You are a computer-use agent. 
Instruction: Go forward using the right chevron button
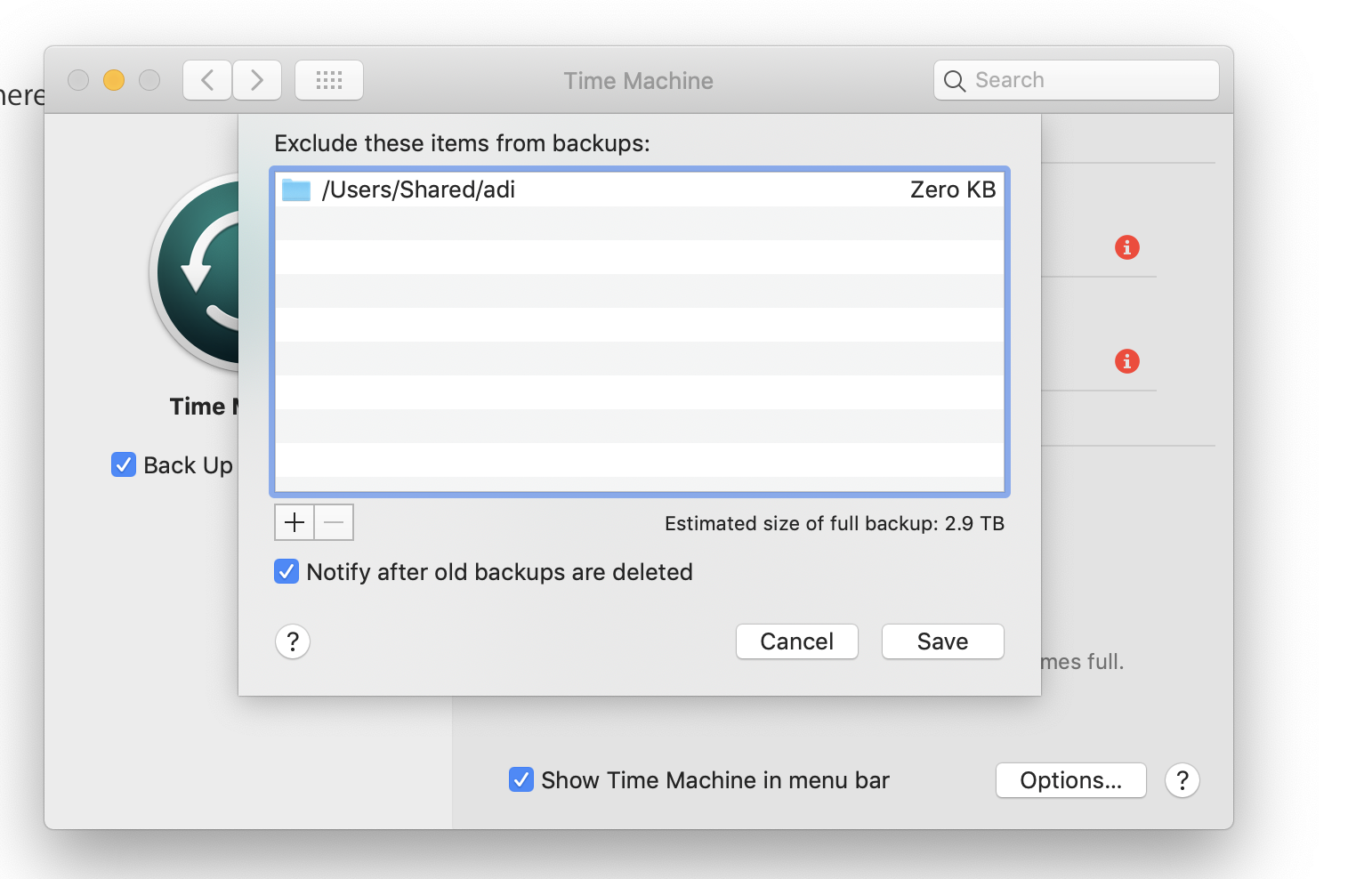pos(257,80)
